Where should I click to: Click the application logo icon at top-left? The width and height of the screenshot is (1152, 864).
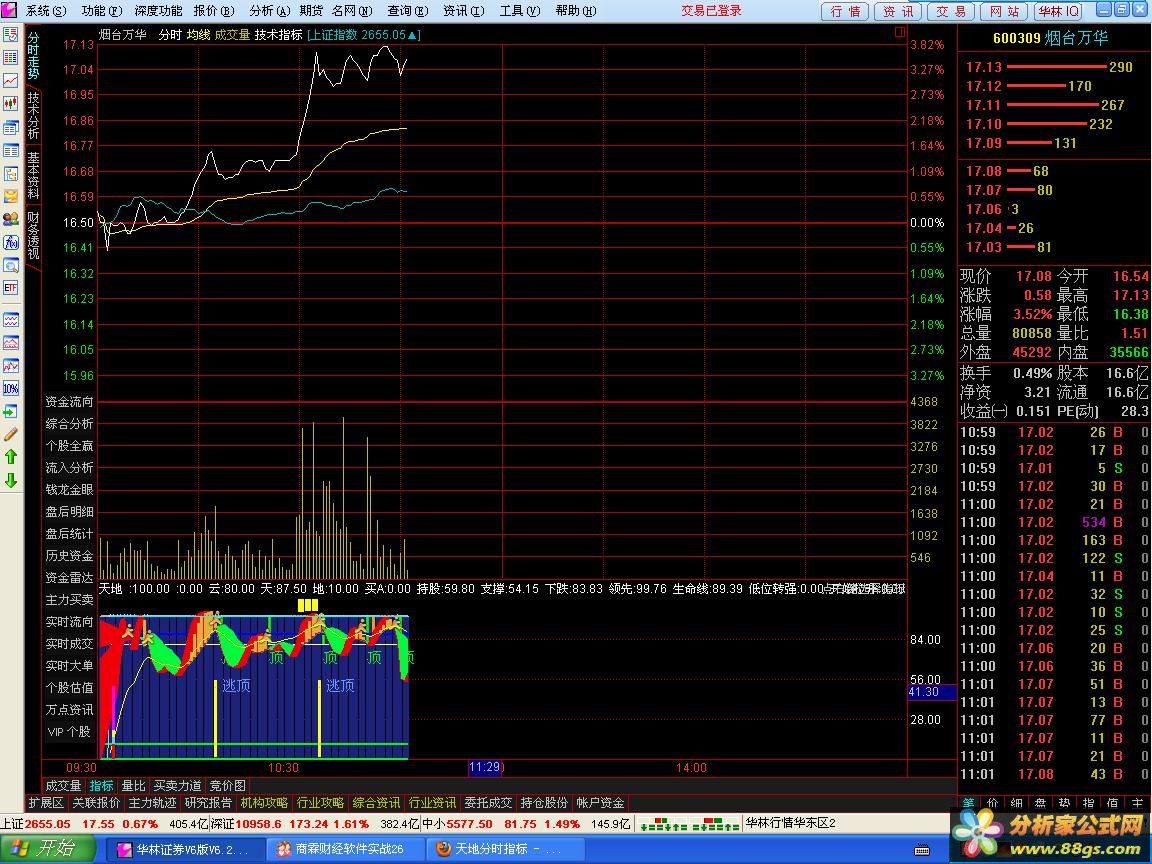point(9,10)
